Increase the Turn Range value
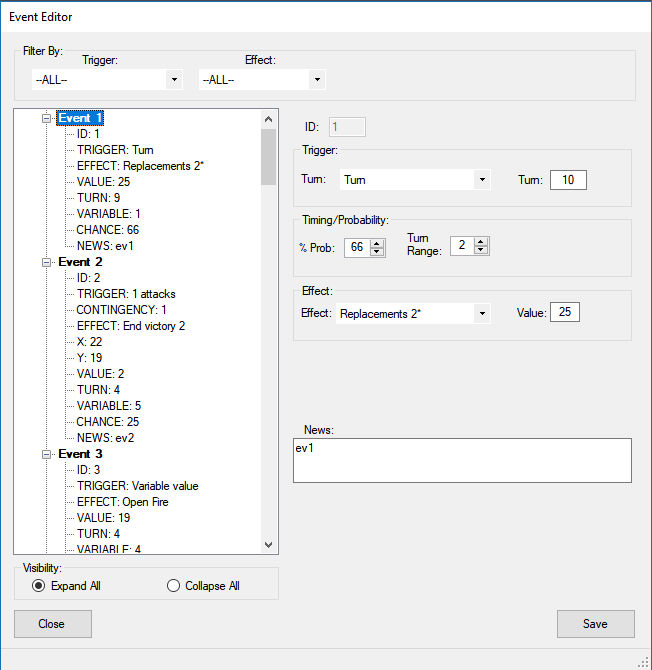The height and width of the screenshot is (670, 652). 482,241
